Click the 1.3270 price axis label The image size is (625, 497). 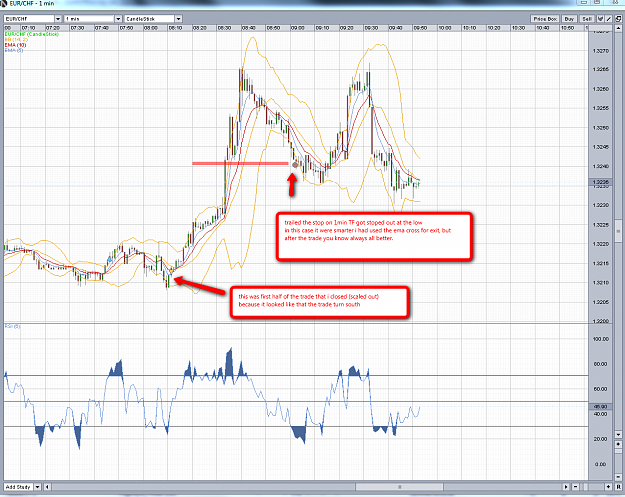(x=601, y=51)
